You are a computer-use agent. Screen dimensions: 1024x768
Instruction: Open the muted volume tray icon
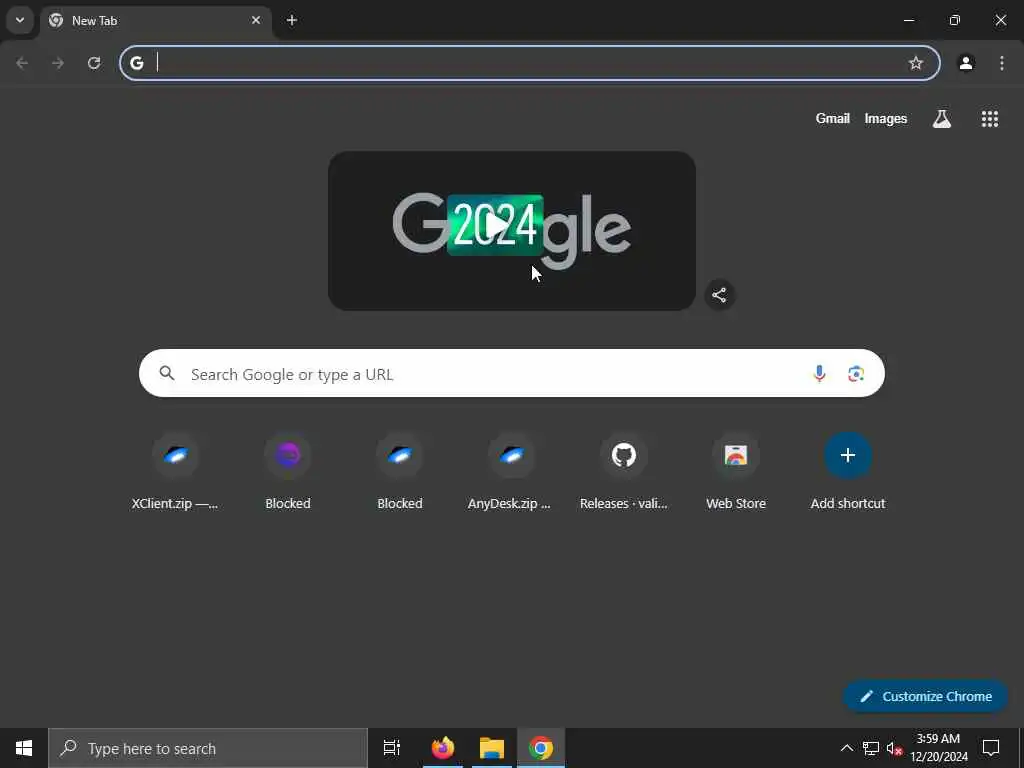click(x=895, y=748)
